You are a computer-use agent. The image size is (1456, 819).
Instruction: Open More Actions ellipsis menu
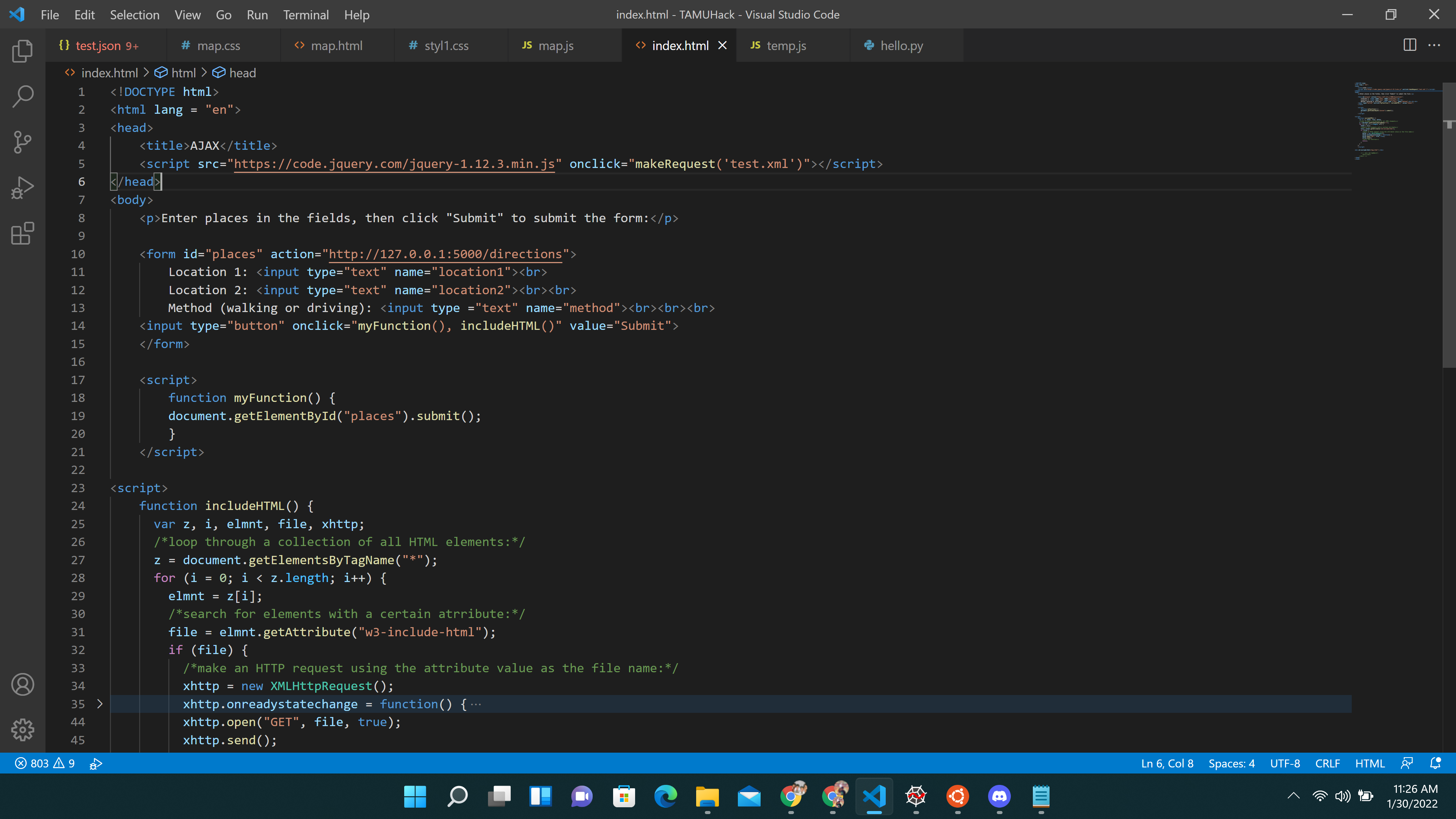tap(1434, 45)
